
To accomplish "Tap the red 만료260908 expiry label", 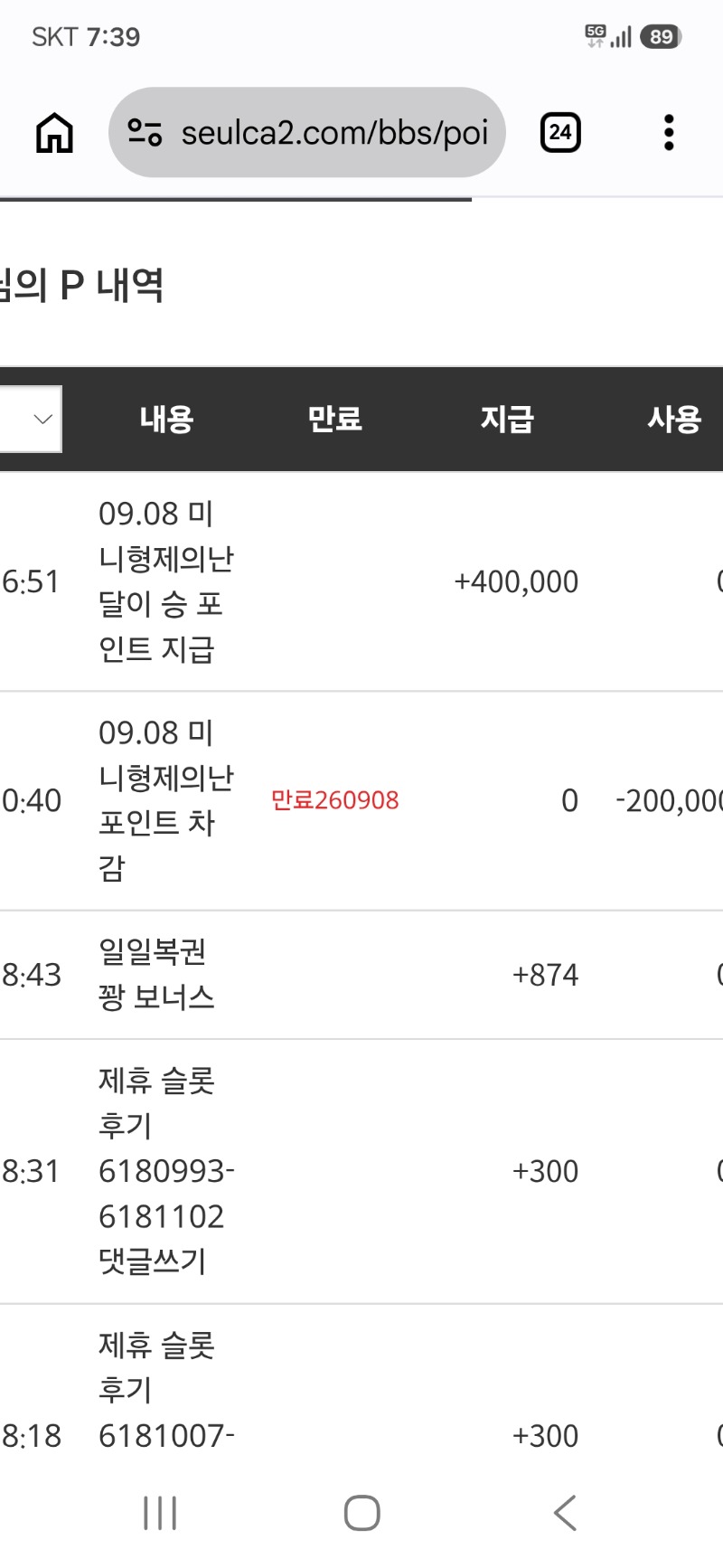I will click(334, 800).
